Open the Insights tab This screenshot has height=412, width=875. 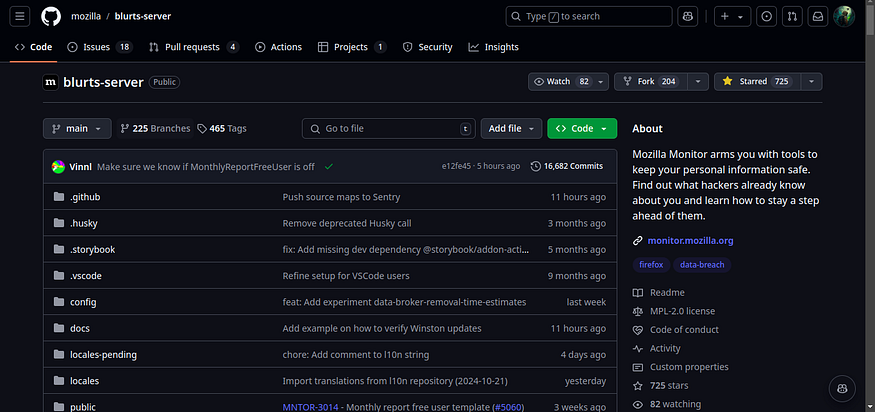[494, 47]
